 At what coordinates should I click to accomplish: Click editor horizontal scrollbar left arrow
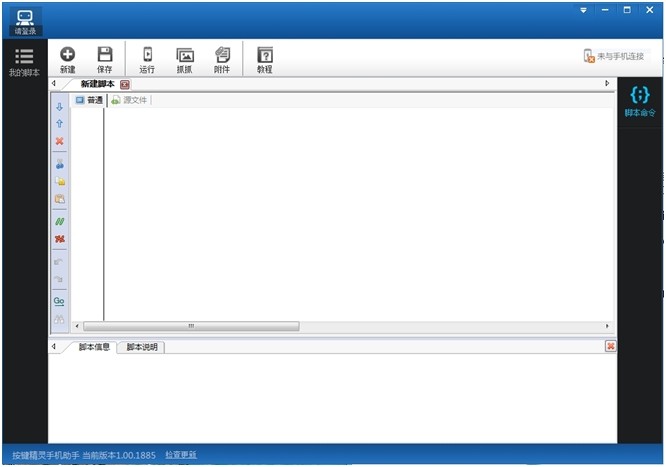point(77,326)
